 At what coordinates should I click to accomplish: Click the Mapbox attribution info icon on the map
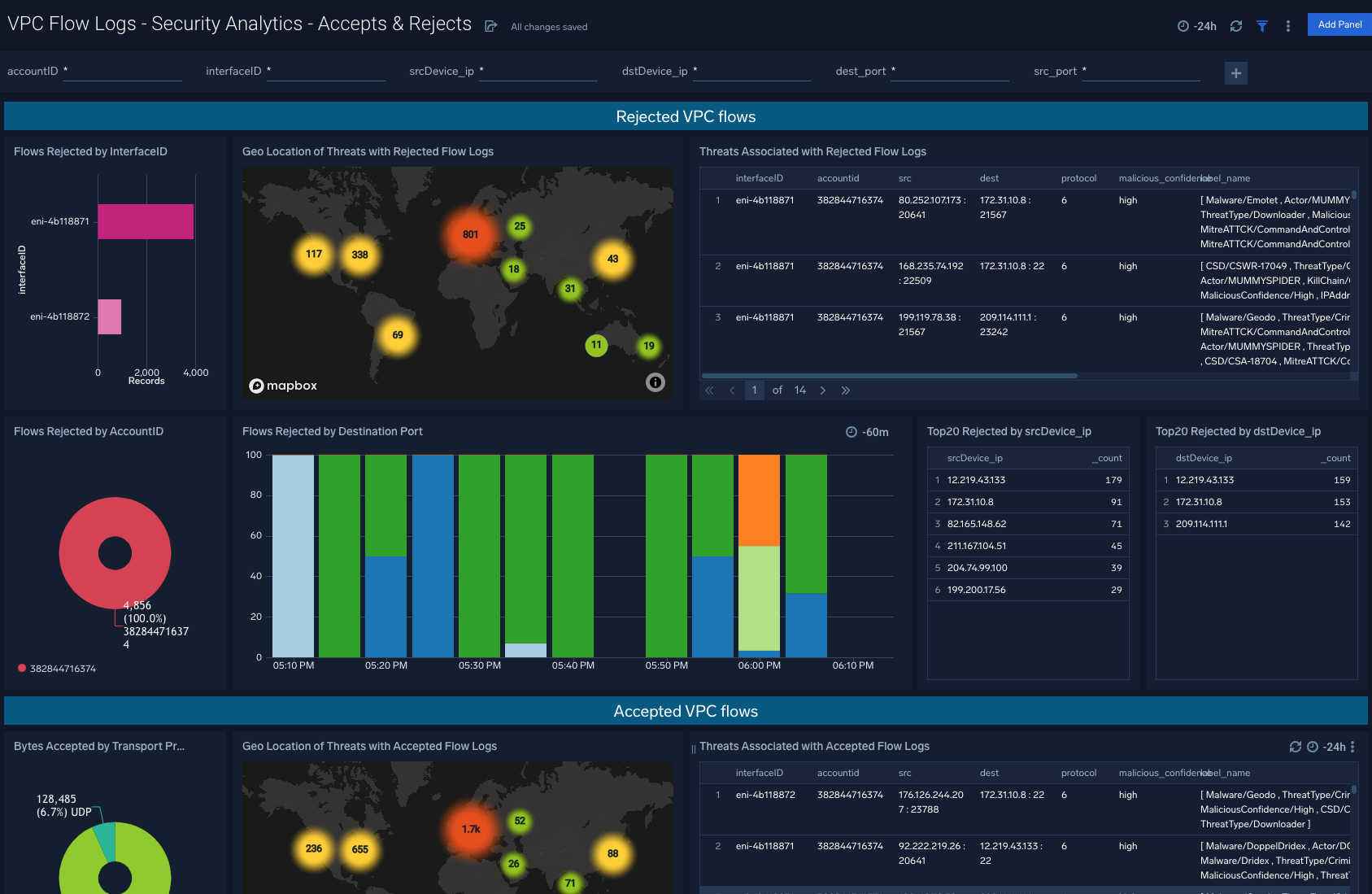[656, 382]
